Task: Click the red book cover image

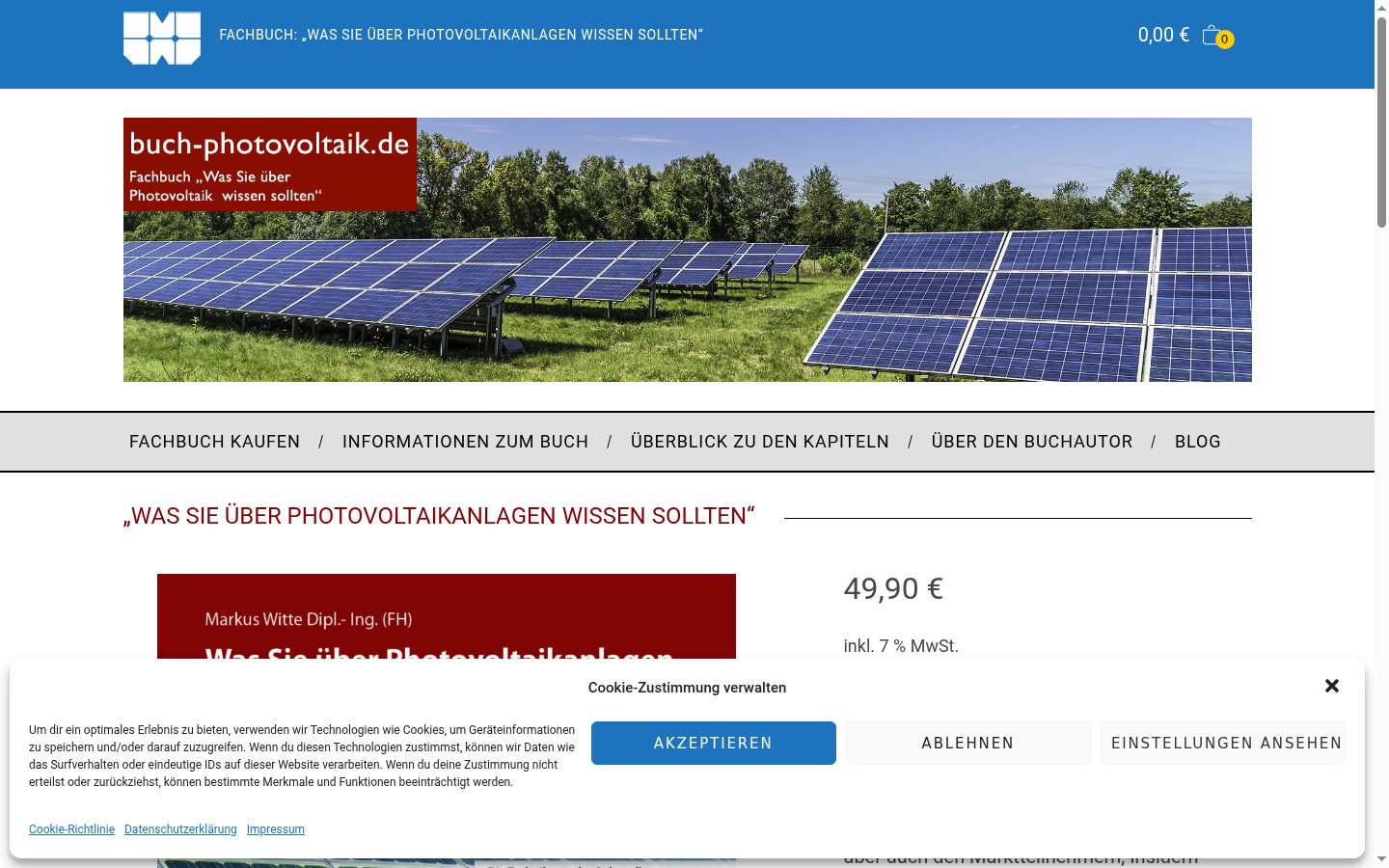Action: pyautogui.click(x=447, y=617)
